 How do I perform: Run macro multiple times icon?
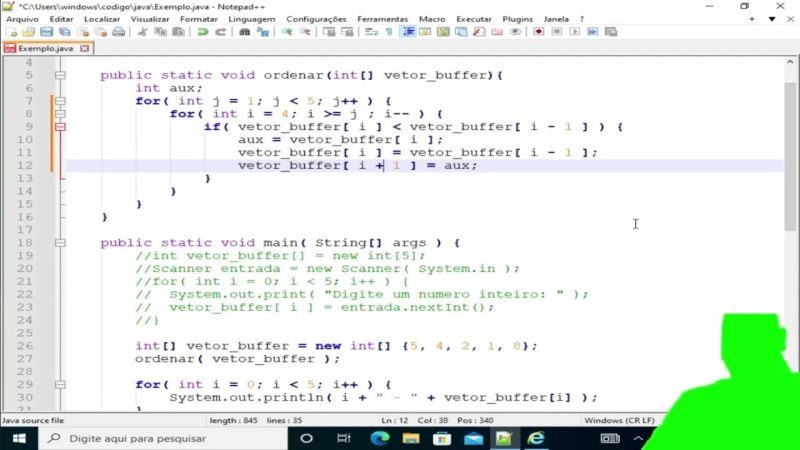(592, 32)
